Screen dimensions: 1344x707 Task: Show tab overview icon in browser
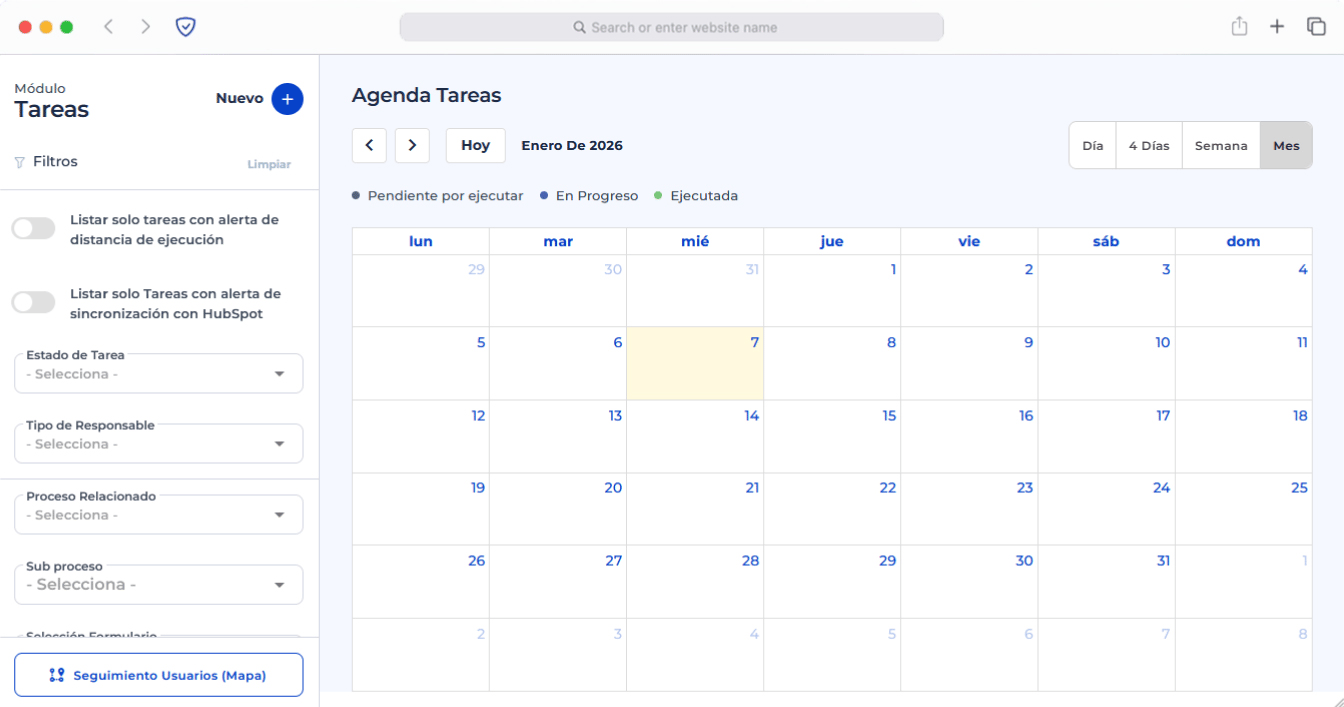(1316, 27)
